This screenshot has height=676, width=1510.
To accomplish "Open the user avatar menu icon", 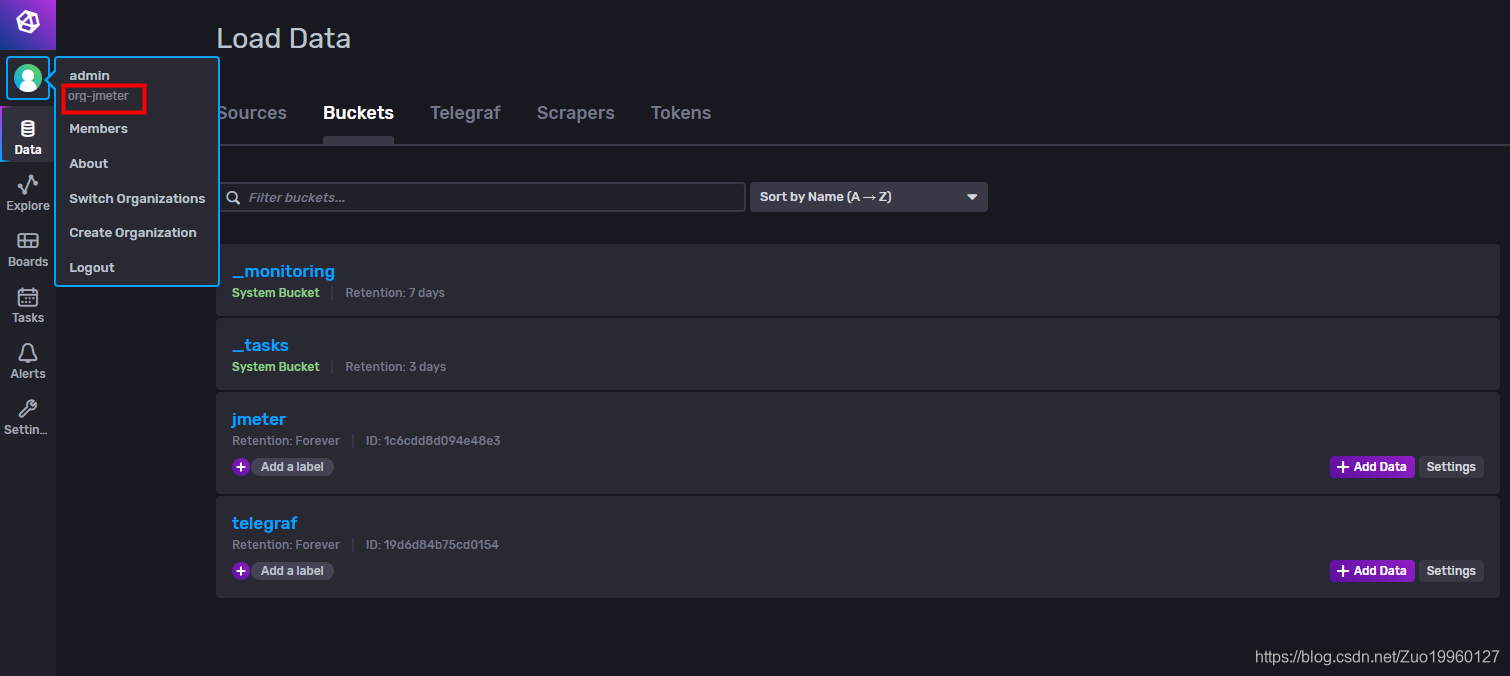I will (28, 78).
